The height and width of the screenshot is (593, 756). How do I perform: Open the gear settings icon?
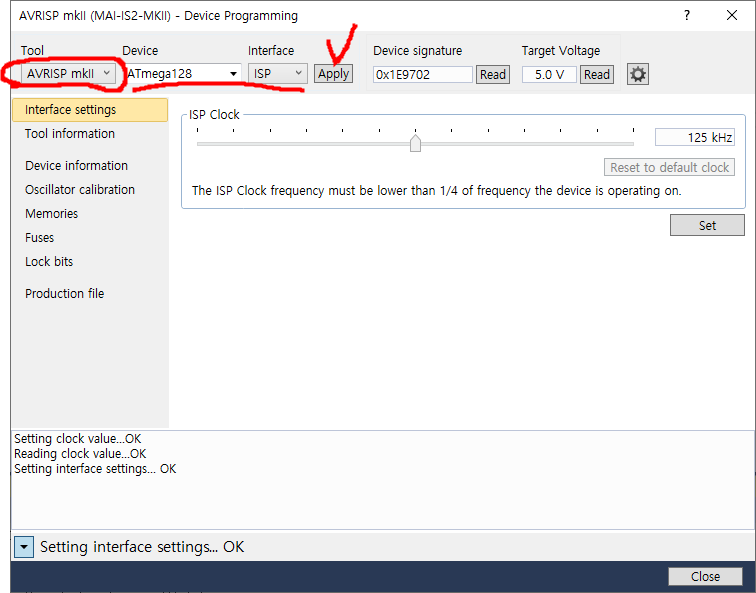[x=637, y=74]
